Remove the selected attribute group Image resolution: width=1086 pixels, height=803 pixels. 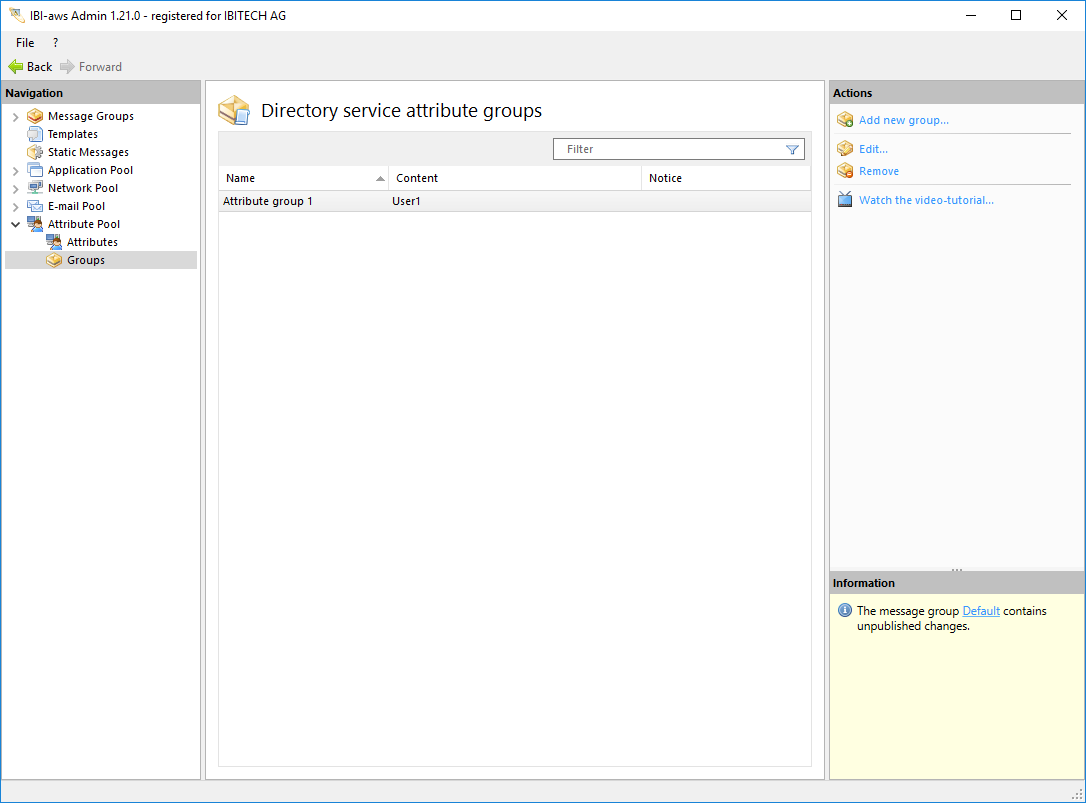[878, 171]
